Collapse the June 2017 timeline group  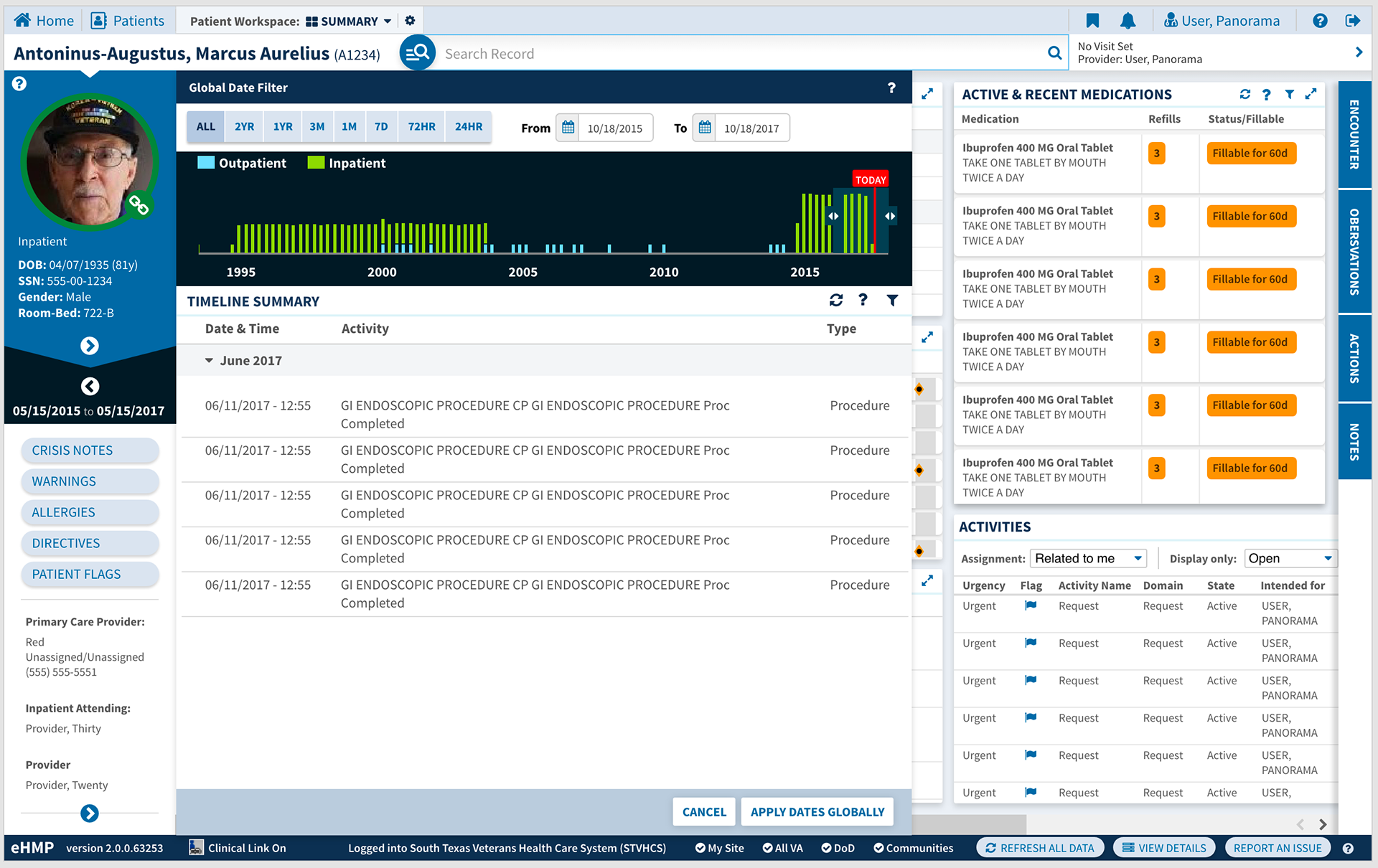[x=209, y=361]
